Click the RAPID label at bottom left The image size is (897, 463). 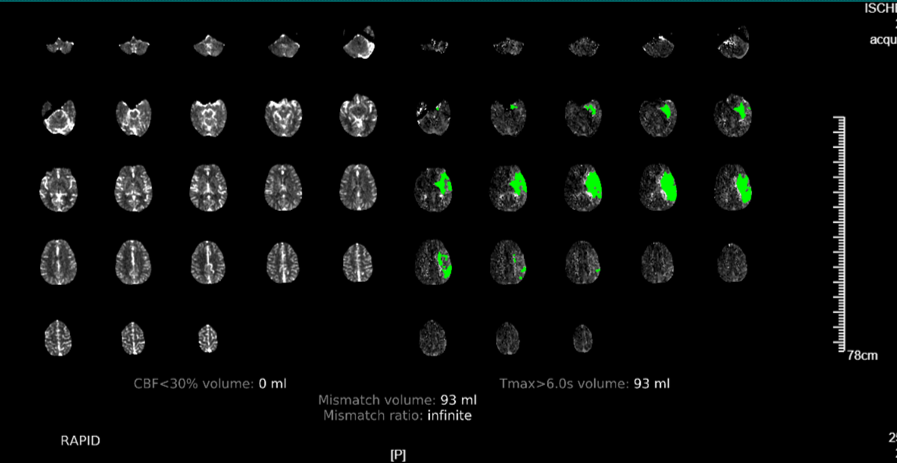[x=81, y=440]
